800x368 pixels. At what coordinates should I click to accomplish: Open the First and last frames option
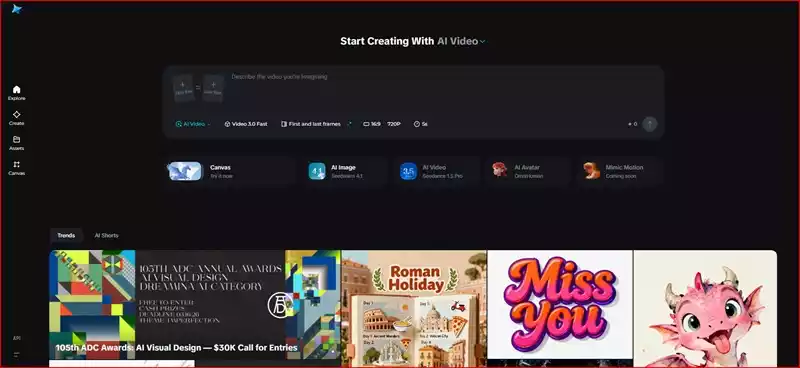pyautogui.click(x=311, y=124)
